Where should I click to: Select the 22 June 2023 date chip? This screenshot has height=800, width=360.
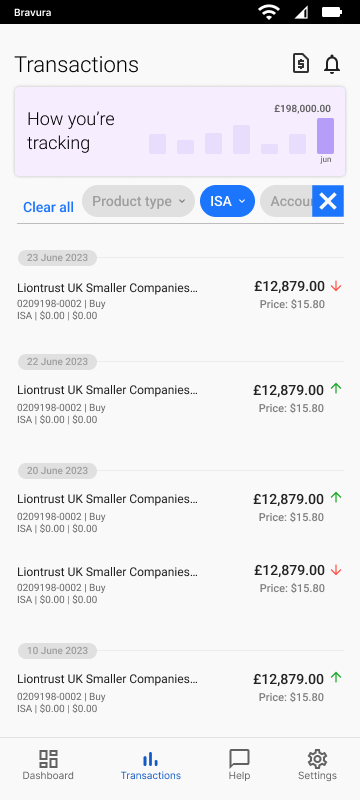pyautogui.click(x=57, y=362)
